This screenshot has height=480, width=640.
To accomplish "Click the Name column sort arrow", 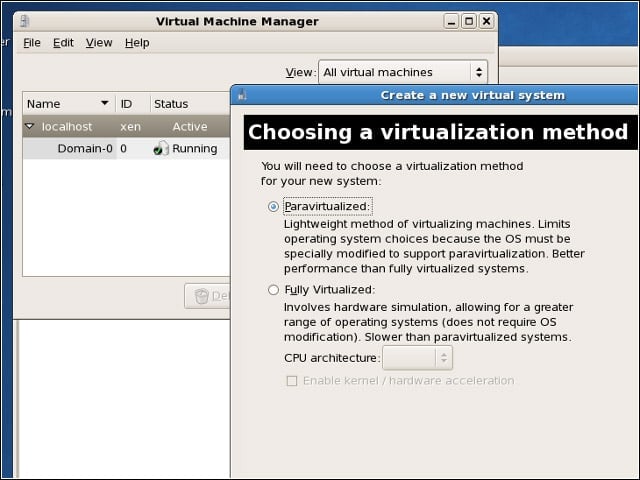I will 105,103.
